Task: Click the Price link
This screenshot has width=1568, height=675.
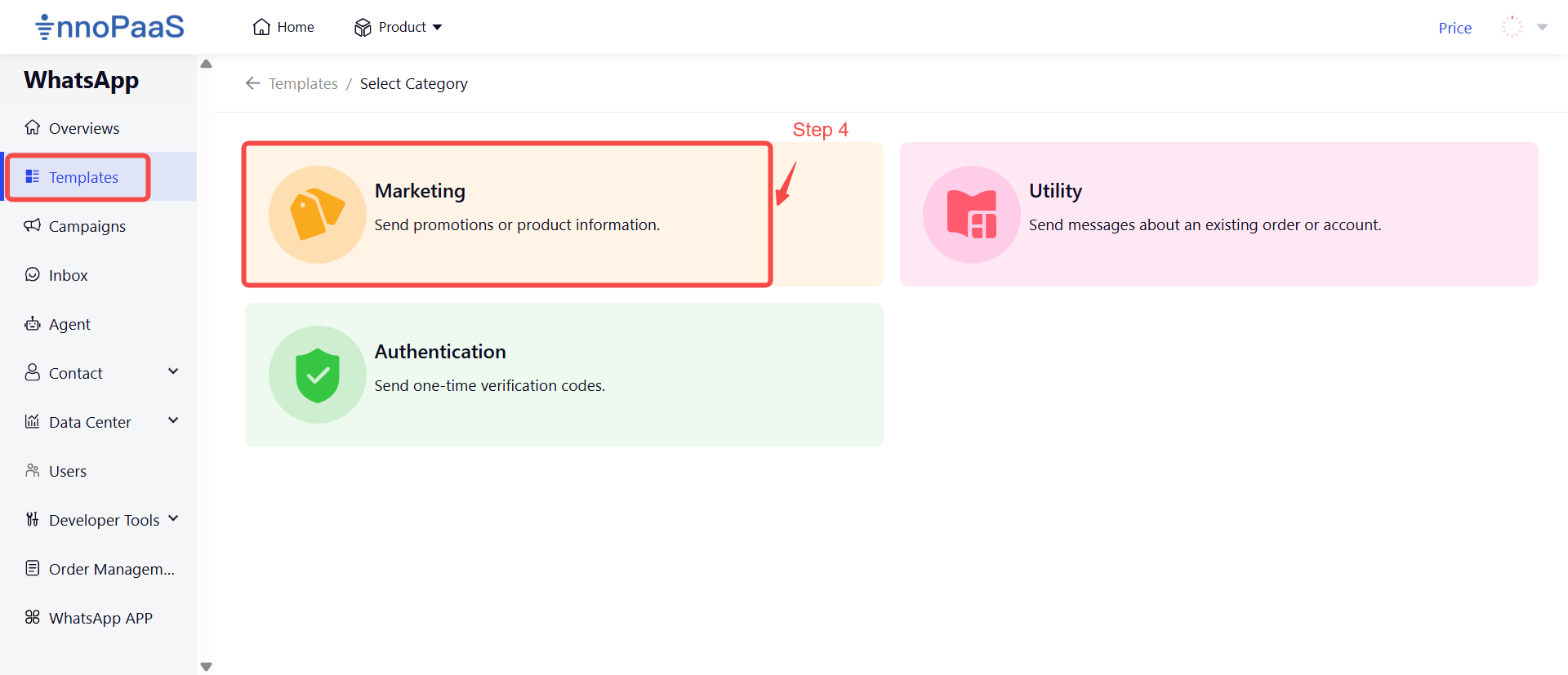Action: click(x=1455, y=28)
